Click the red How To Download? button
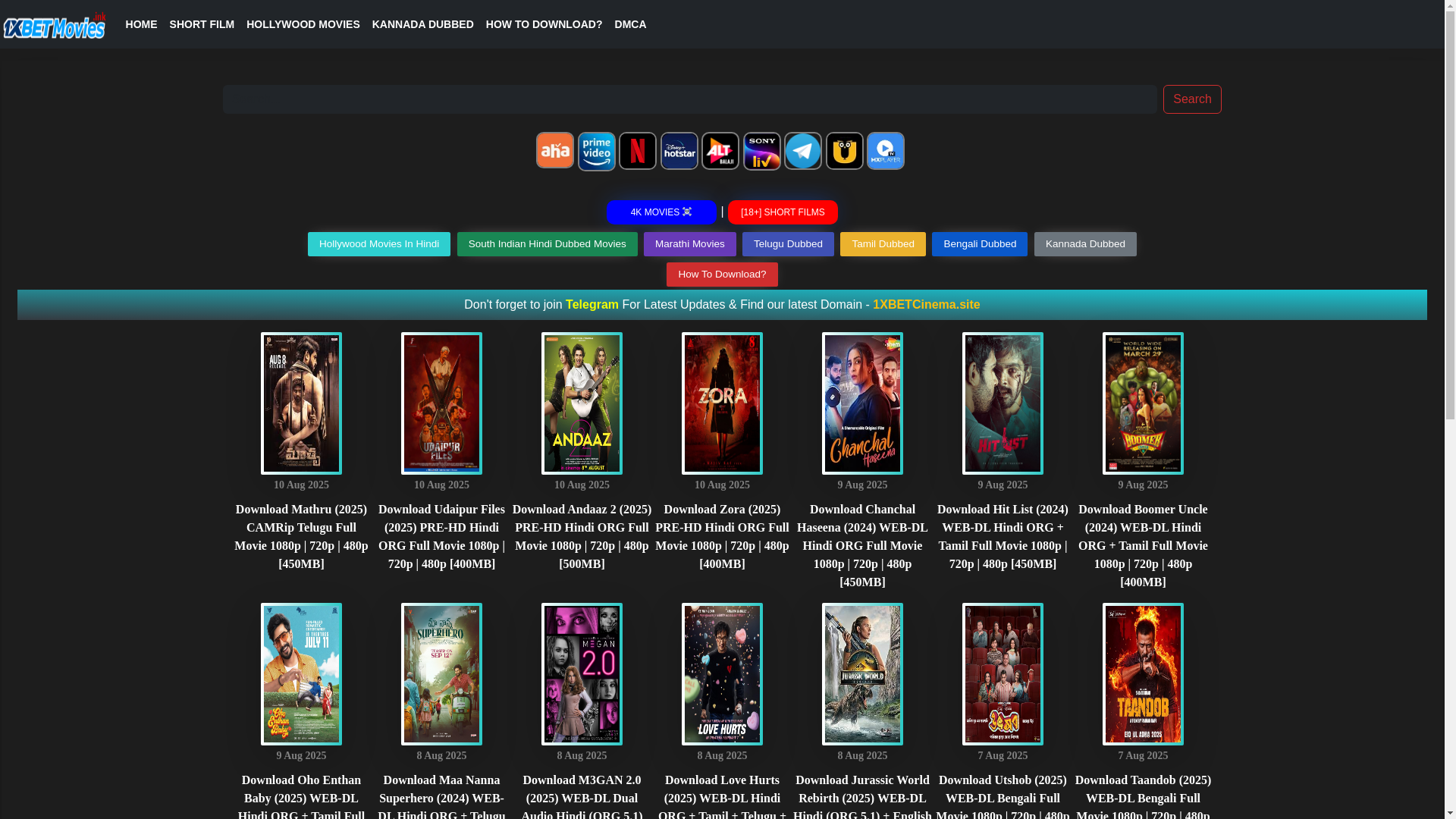 [x=722, y=275]
